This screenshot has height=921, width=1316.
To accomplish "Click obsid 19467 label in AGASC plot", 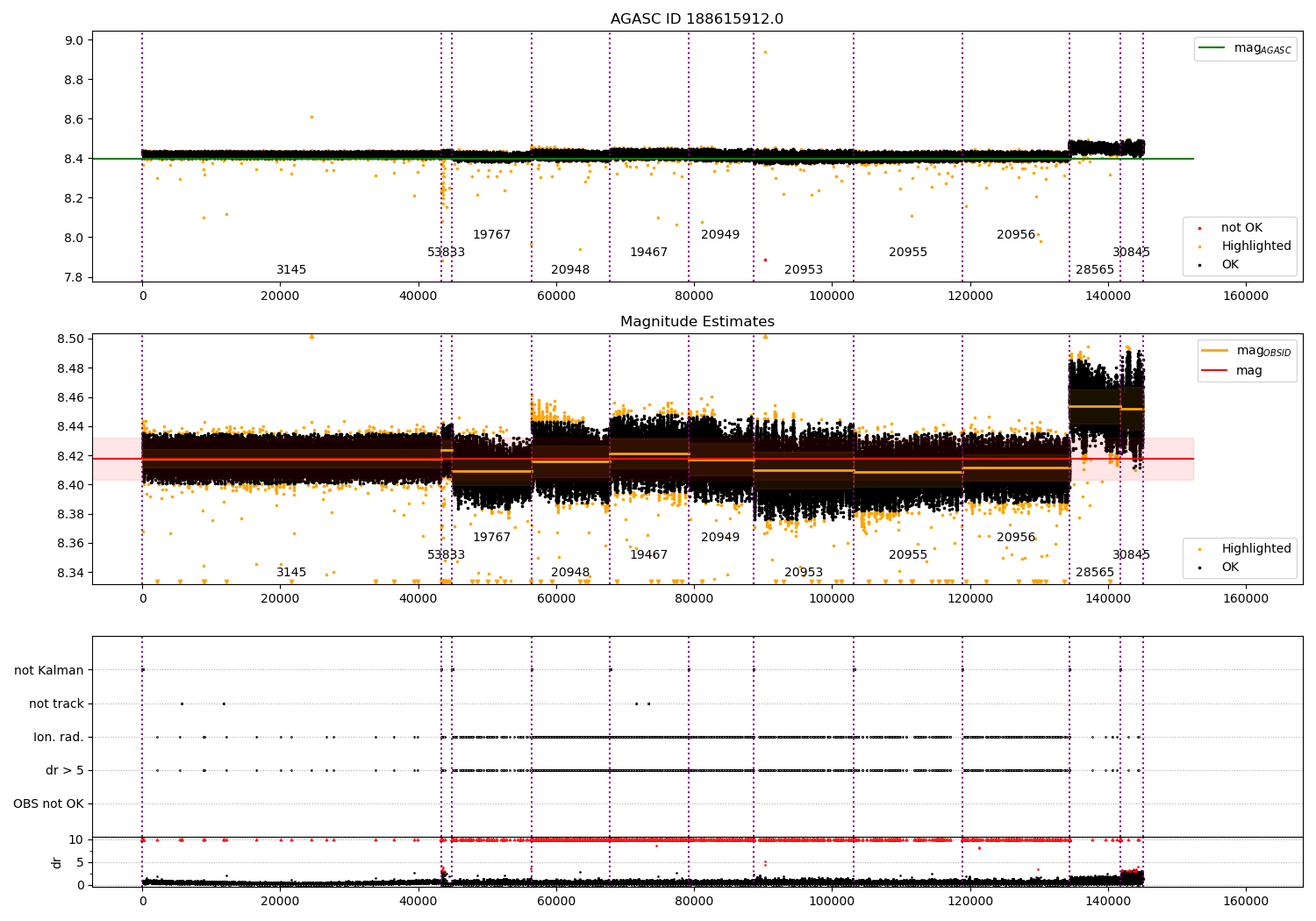I will coord(648,252).
